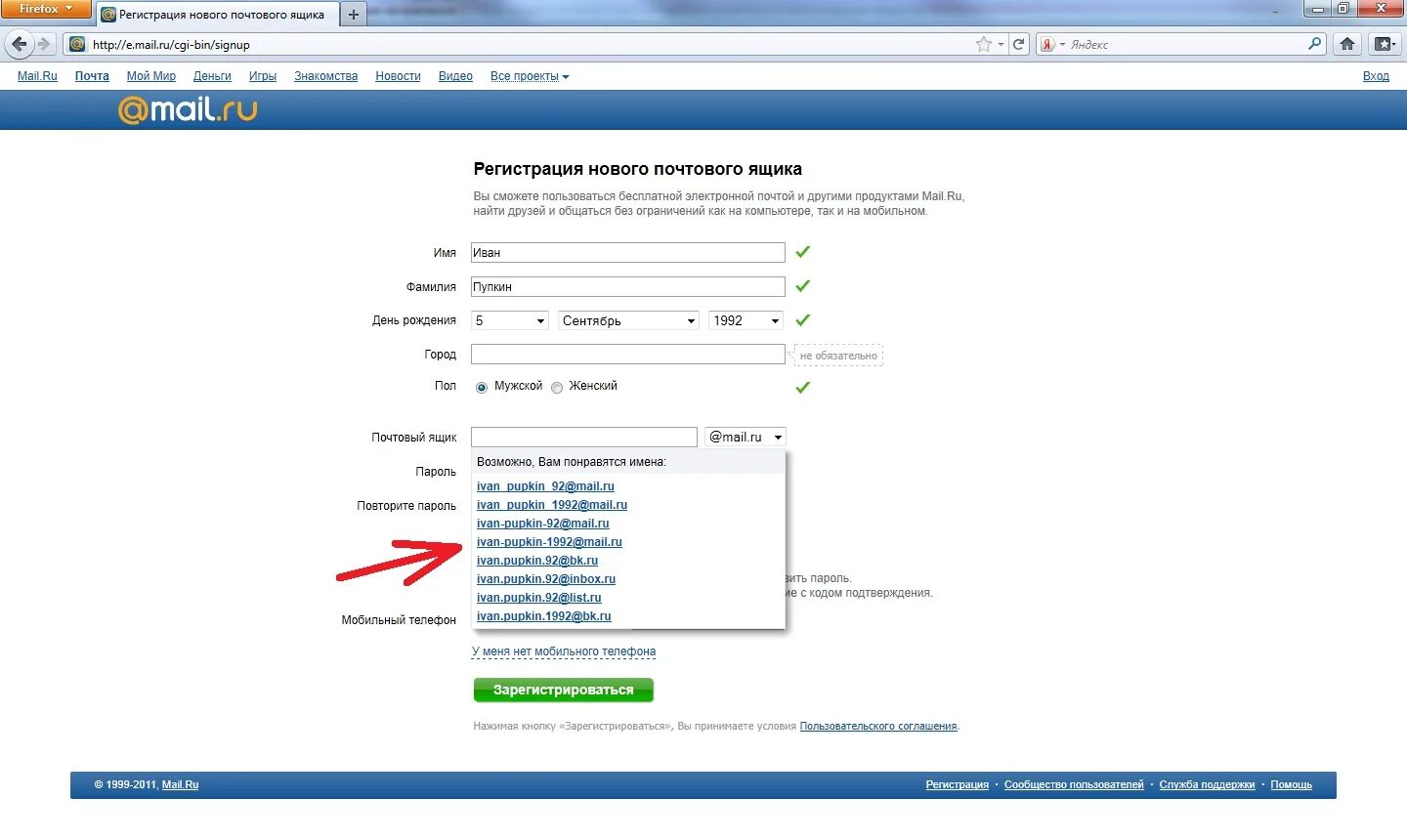This screenshot has height=840, width=1407.
Task: Open the address bar history dropdown arrow
Action: point(1001,44)
